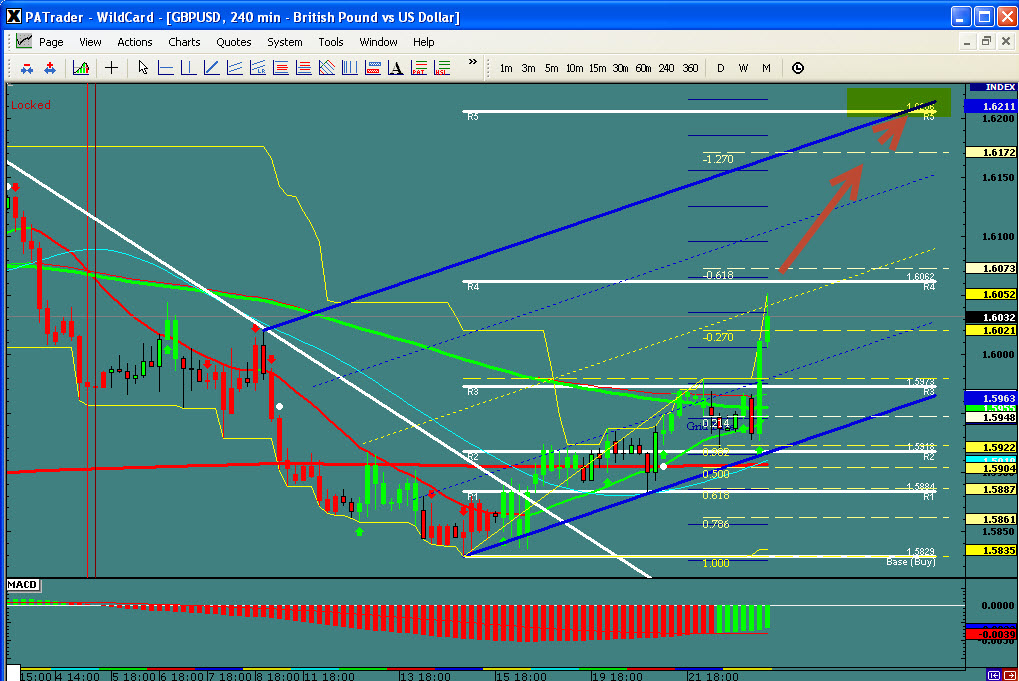Click the clock icon in timeframe toolbar
The height and width of the screenshot is (681, 1019).
[797, 68]
